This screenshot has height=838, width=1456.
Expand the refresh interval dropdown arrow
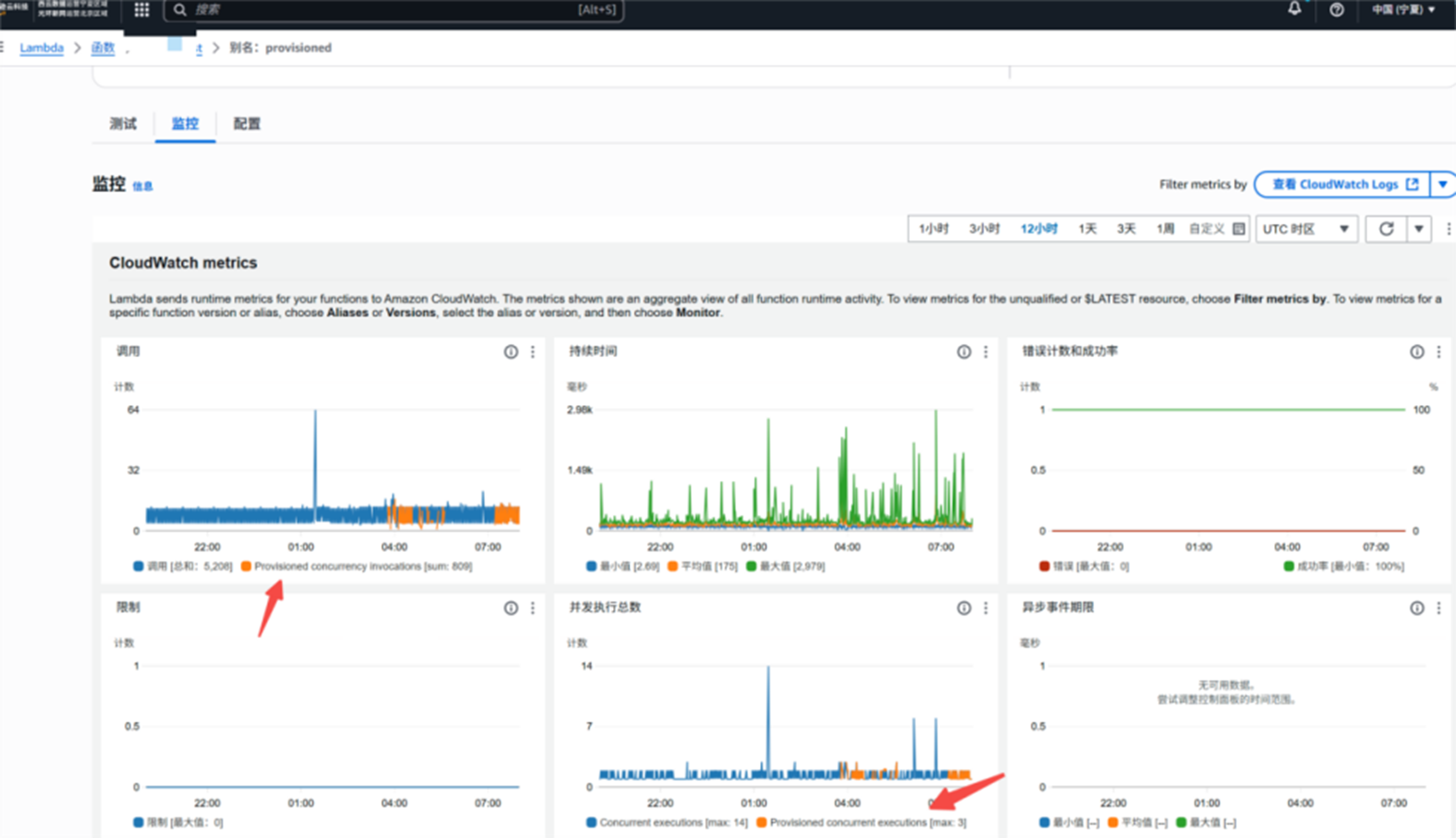point(1419,229)
